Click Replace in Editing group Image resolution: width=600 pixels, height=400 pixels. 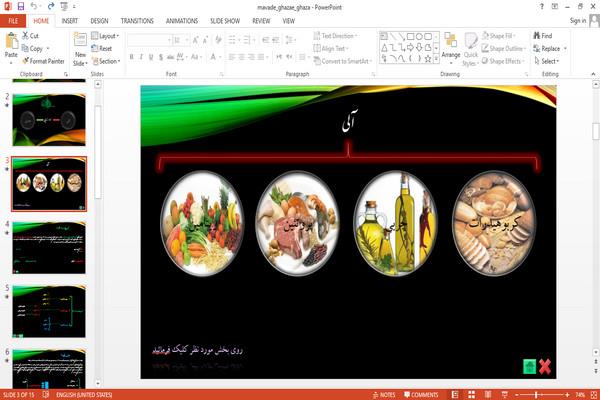(549, 49)
